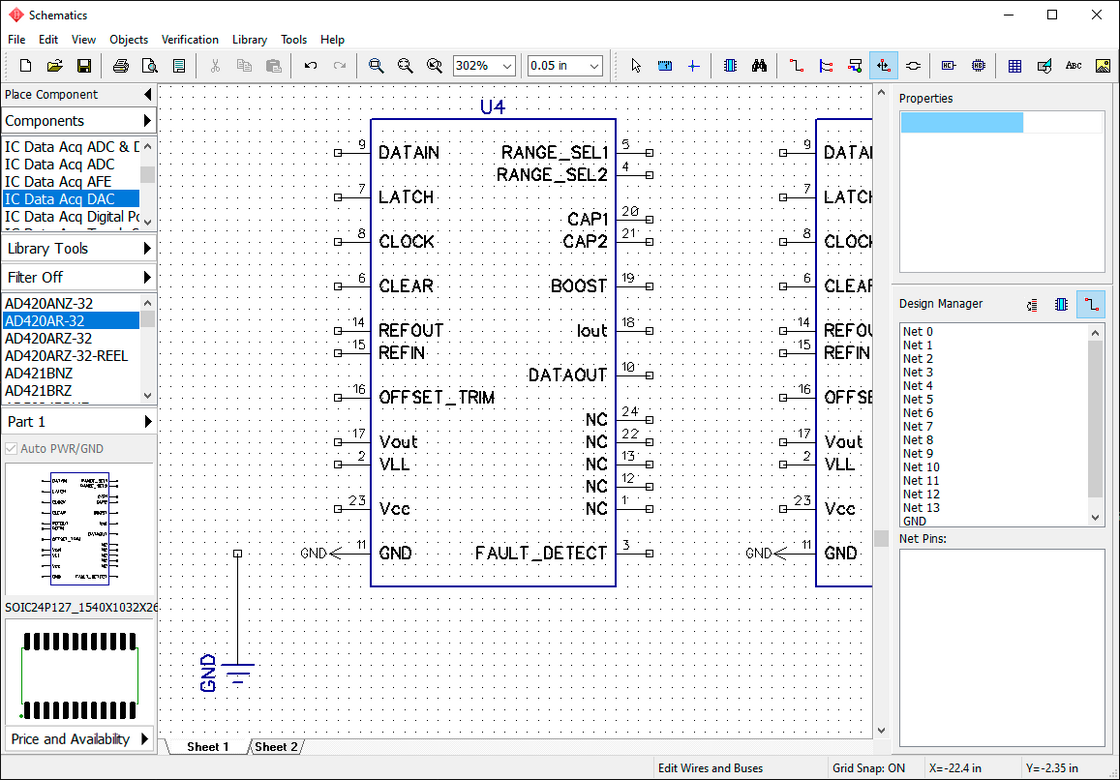1120x780 pixels.
Task: Open the File menu
Action: (16, 39)
